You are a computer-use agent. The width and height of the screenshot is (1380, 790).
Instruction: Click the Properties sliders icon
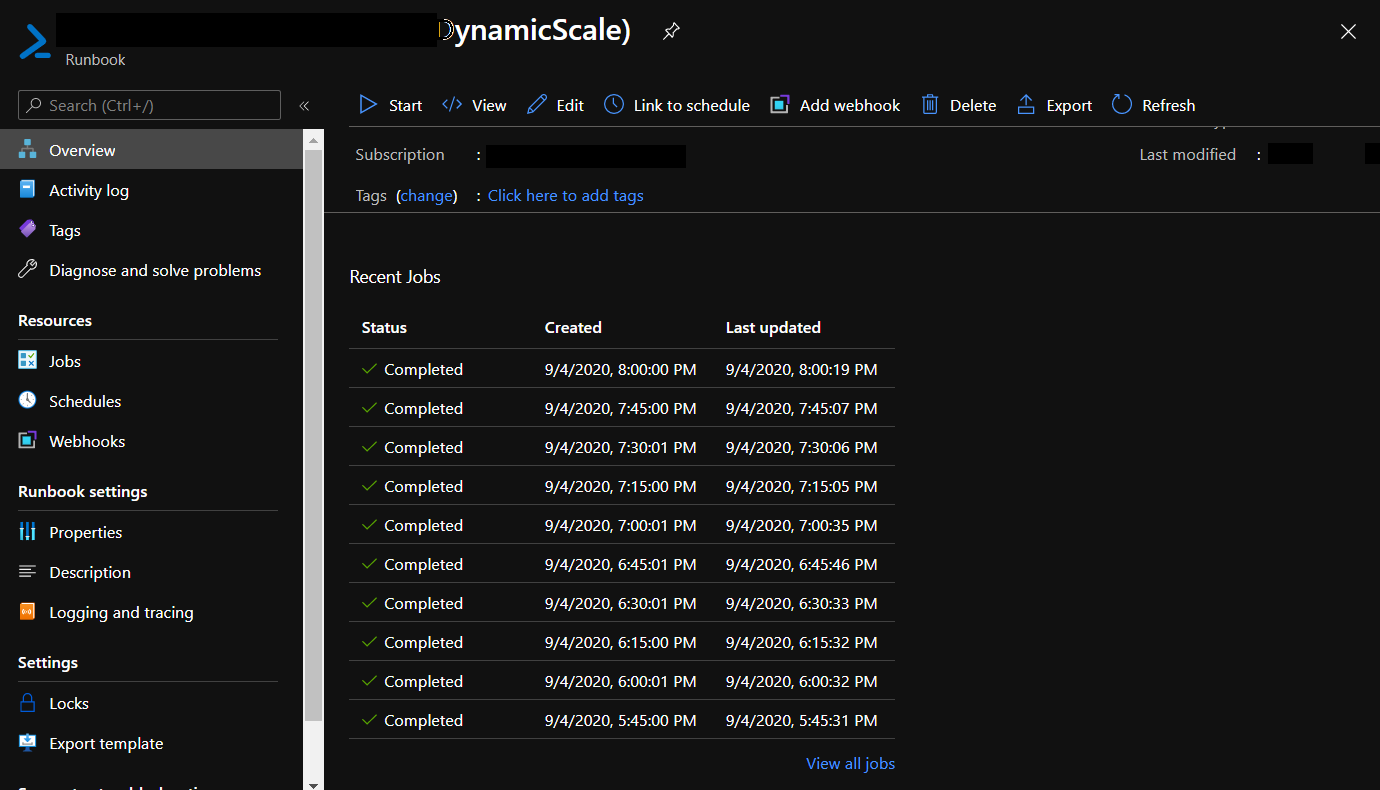(x=28, y=532)
